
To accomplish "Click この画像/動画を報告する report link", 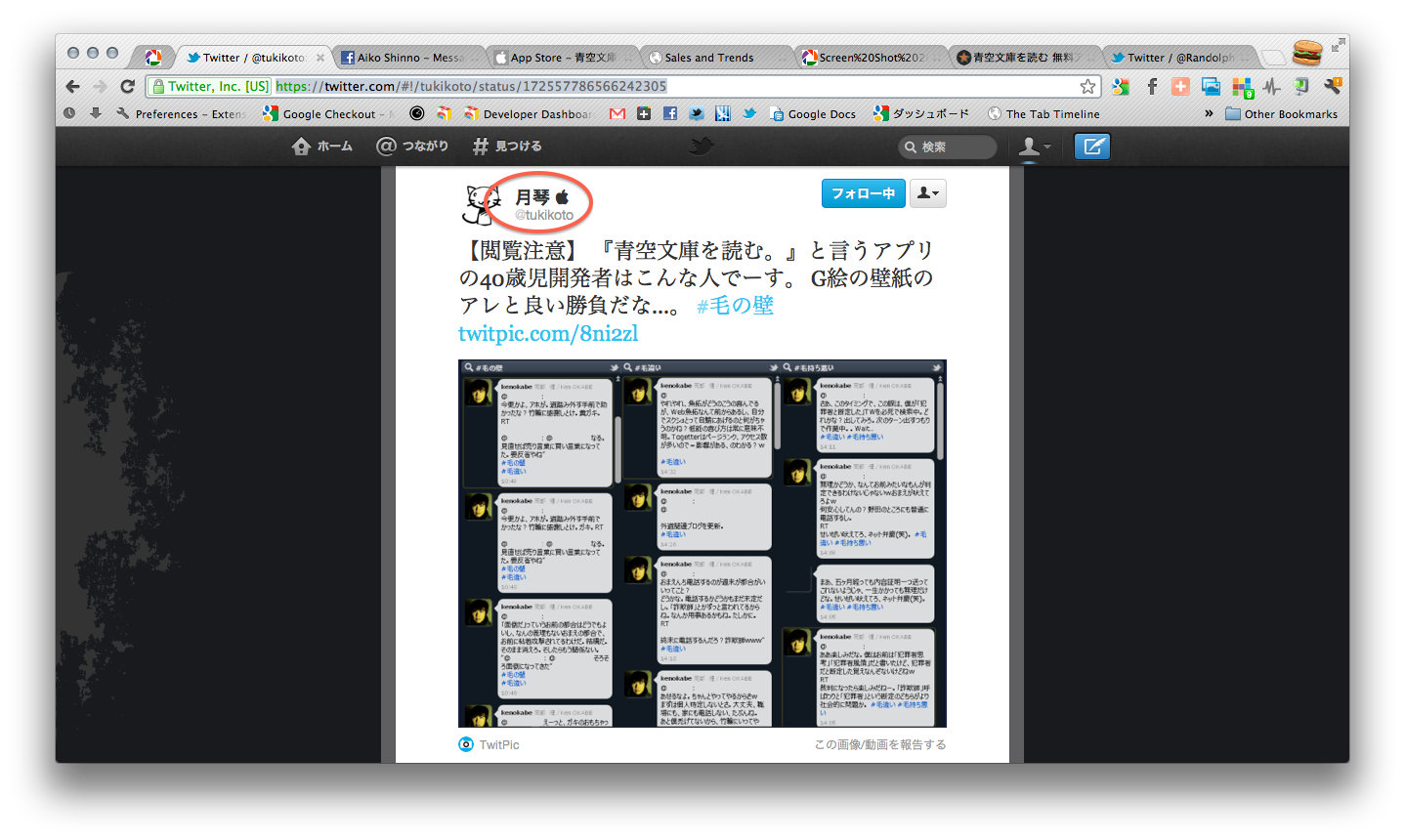I will pyautogui.click(x=880, y=744).
